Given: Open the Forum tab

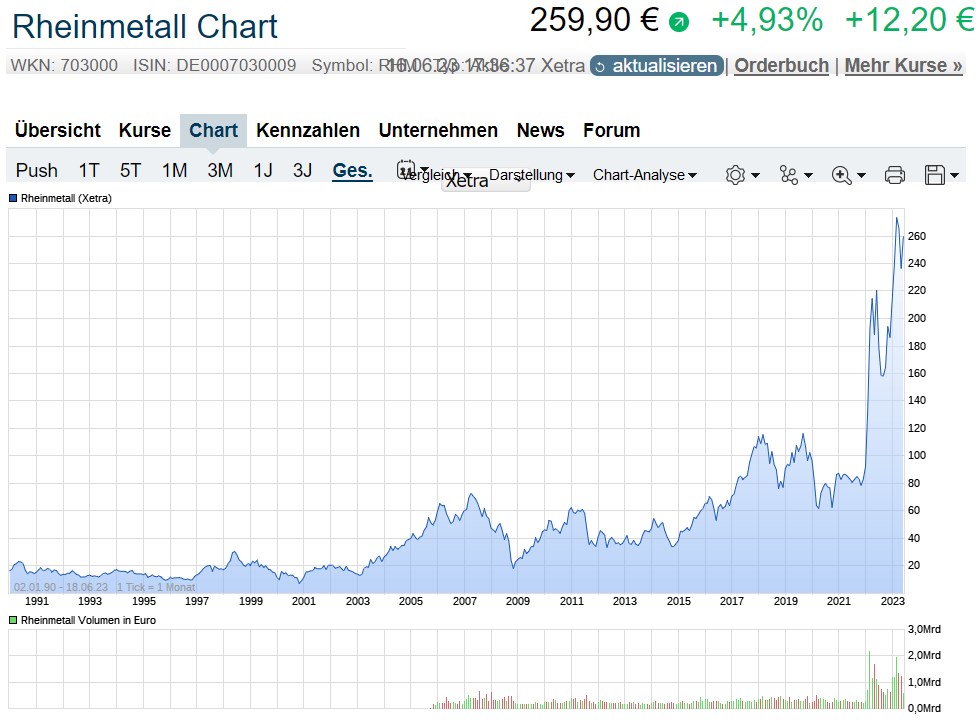Looking at the screenshot, I should coord(612,130).
